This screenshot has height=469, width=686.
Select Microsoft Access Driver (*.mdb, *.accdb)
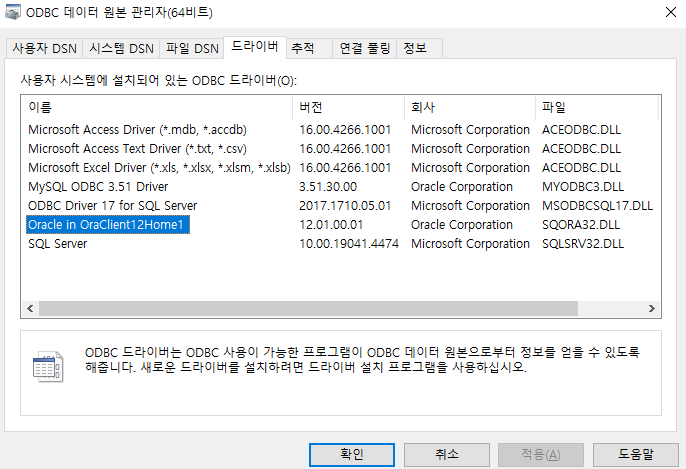coord(137,130)
